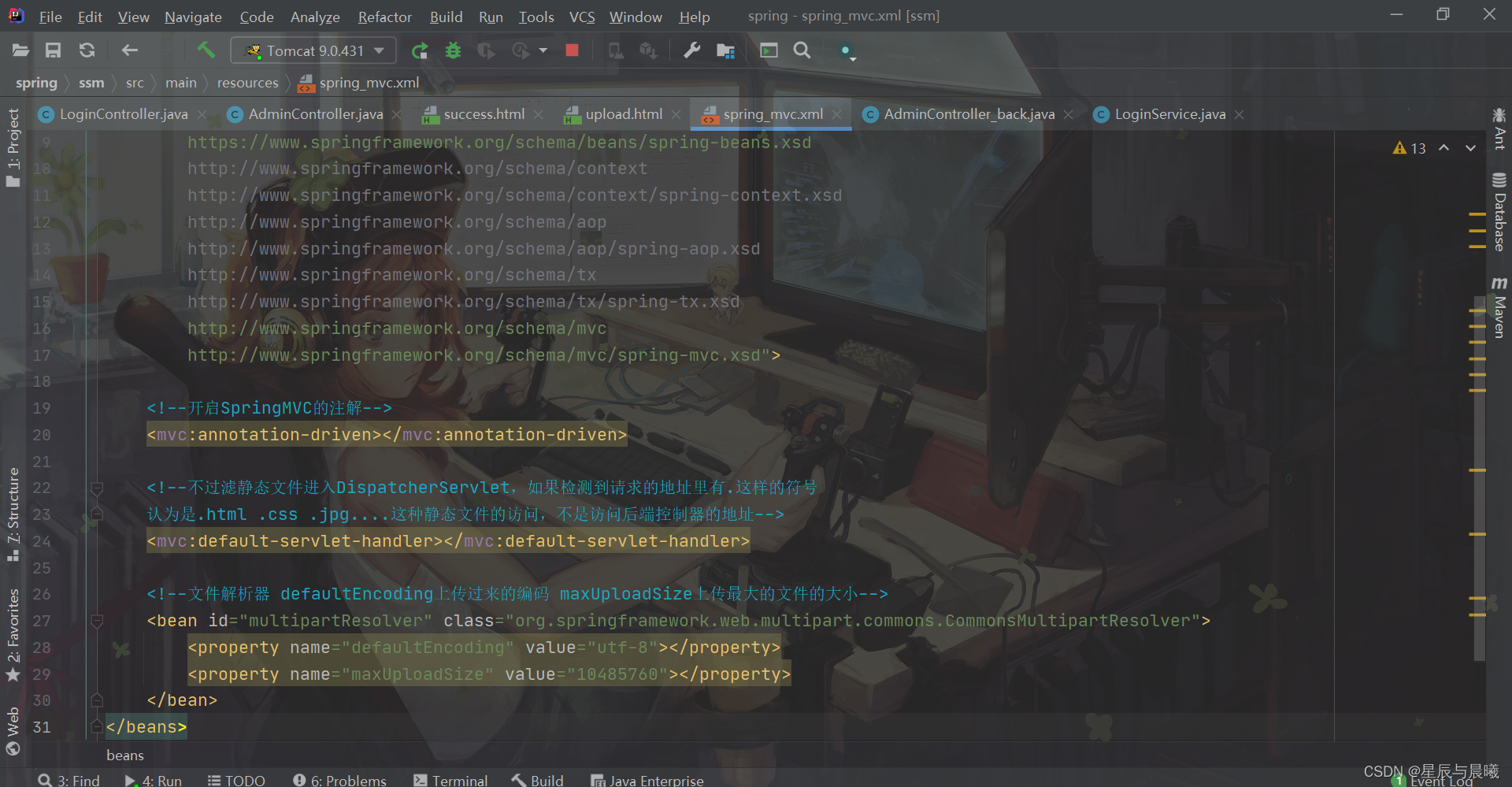Open the Database tool window
Screen dimensions: 1512x787
[x=1499, y=211]
